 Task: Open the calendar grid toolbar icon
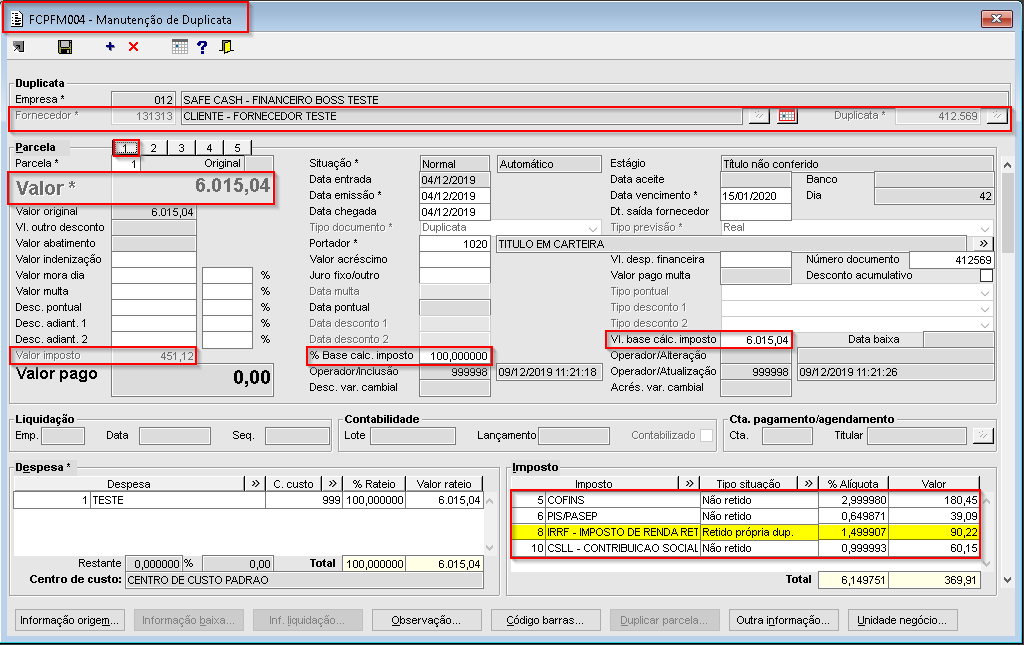180,46
